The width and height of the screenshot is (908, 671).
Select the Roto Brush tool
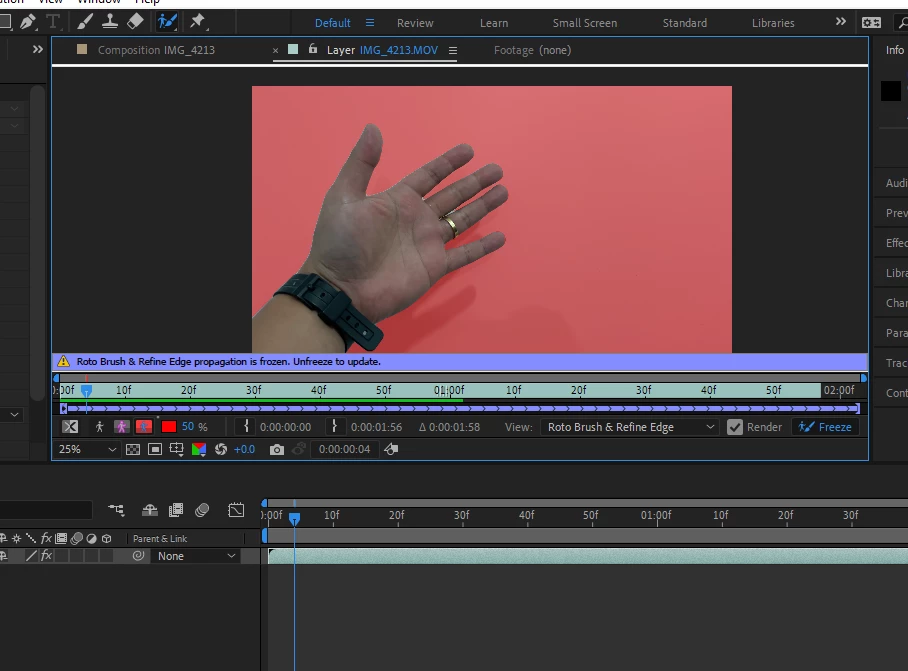(167, 22)
